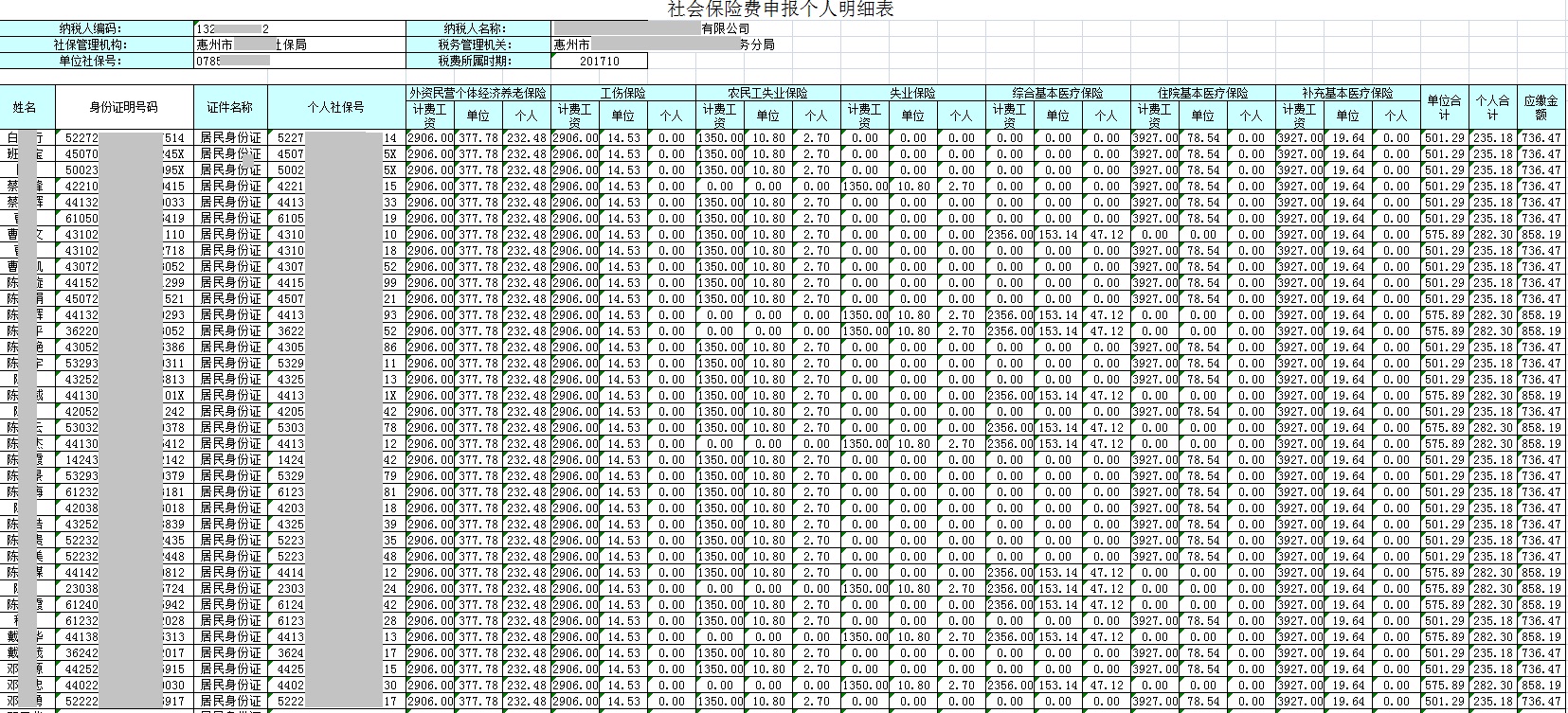The width and height of the screenshot is (1568, 713).
Task: Click 个人 subheader under 外资民营个体经济养老保险
Action: pos(527,116)
